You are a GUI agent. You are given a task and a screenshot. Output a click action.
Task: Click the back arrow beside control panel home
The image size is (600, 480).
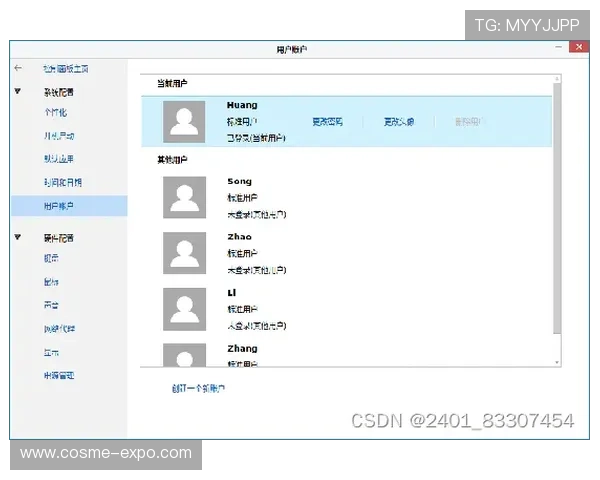[18, 68]
